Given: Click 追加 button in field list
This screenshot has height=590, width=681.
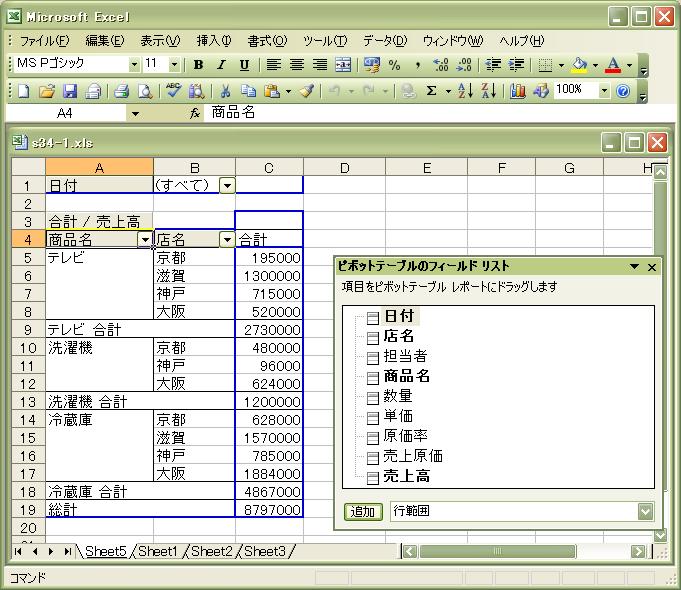Looking at the screenshot, I should tap(363, 512).
